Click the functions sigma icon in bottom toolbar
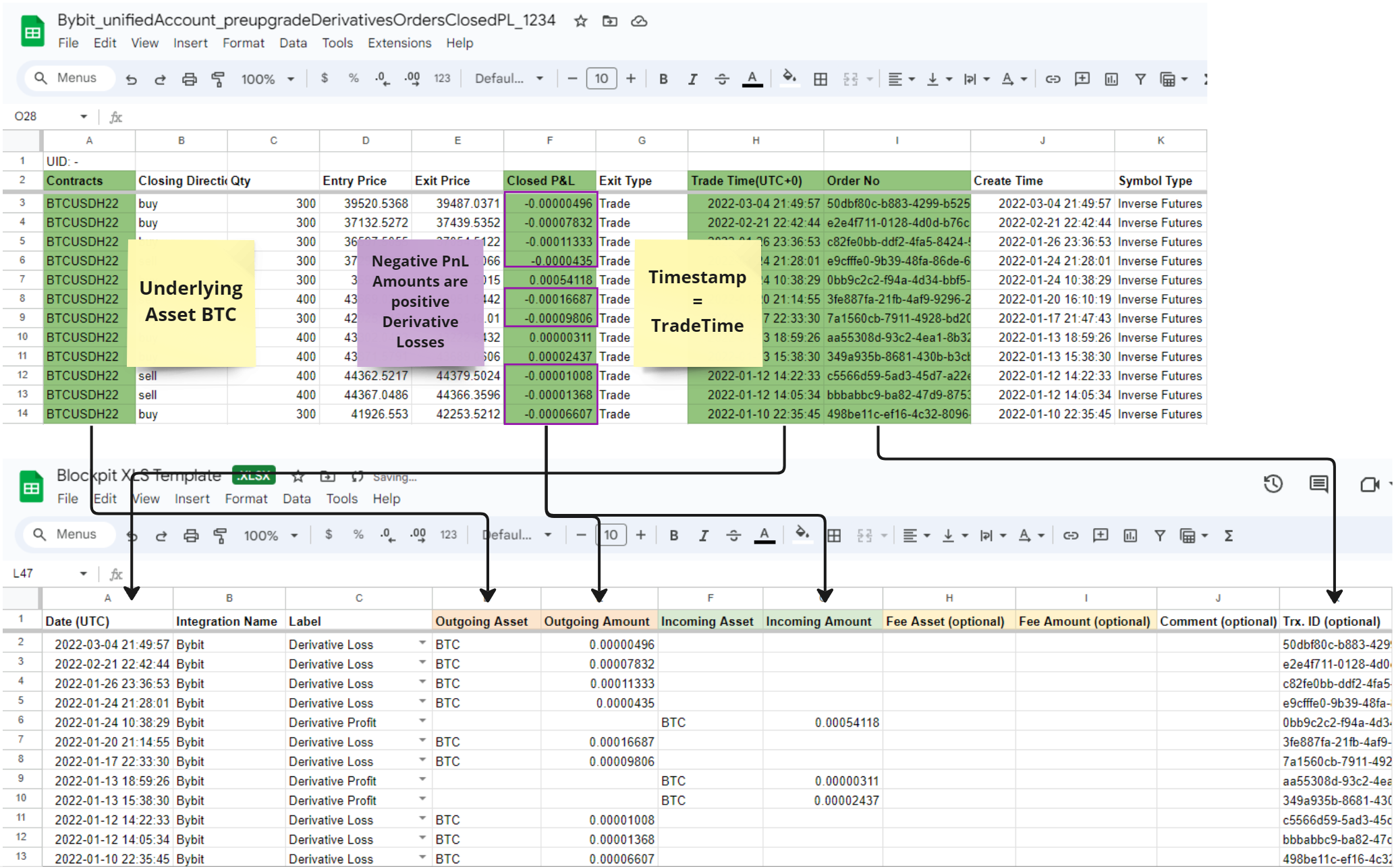Viewport: 1394px width, 868px height. [x=1228, y=536]
